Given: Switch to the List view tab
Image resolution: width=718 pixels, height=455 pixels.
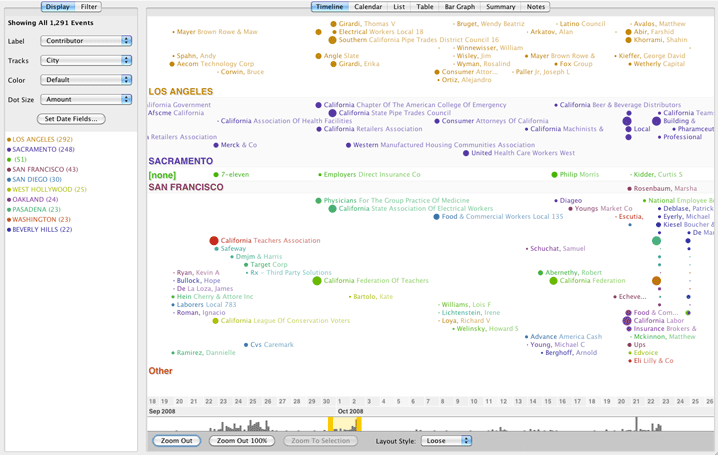Looking at the screenshot, I should (399, 7).
